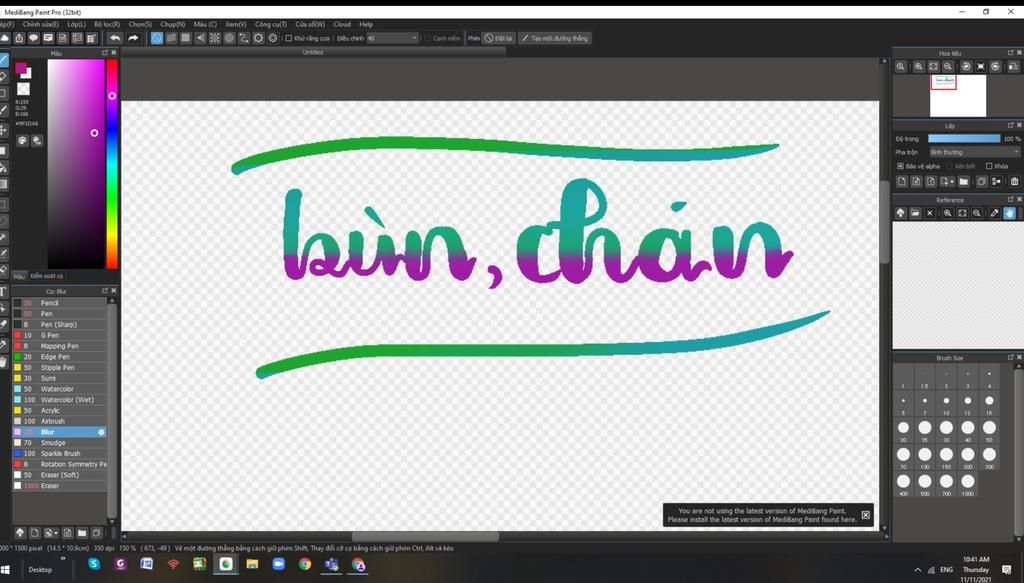Open the Xem(V) menu
1024x583 pixels.
tap(236, 24)
